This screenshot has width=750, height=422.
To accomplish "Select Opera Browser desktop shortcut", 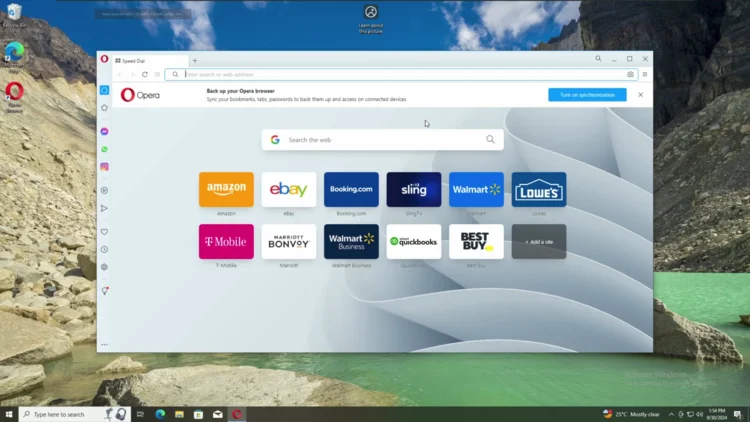I will 14,97.
